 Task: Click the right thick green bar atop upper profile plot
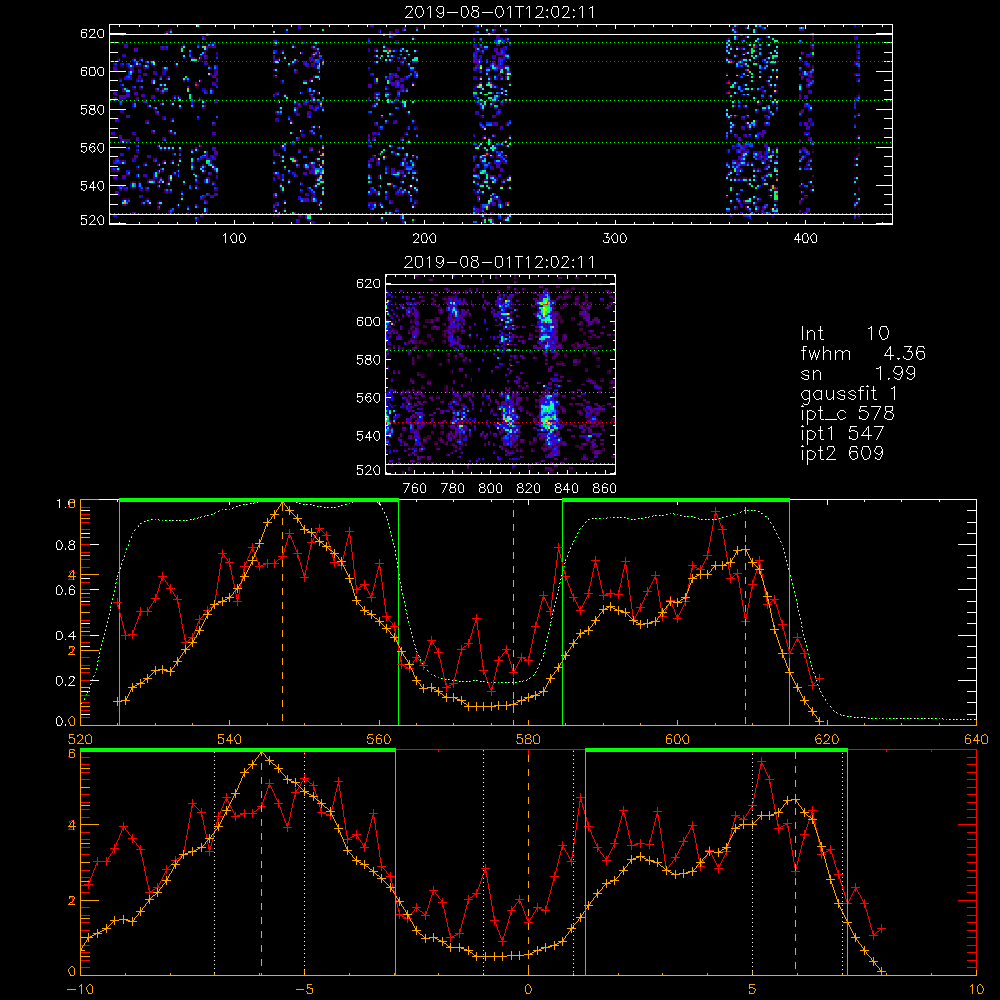pos(676,501)
